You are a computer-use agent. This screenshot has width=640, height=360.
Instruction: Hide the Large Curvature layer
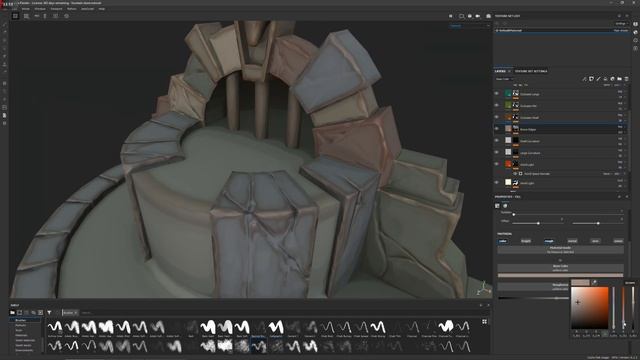tap(497, 152)
